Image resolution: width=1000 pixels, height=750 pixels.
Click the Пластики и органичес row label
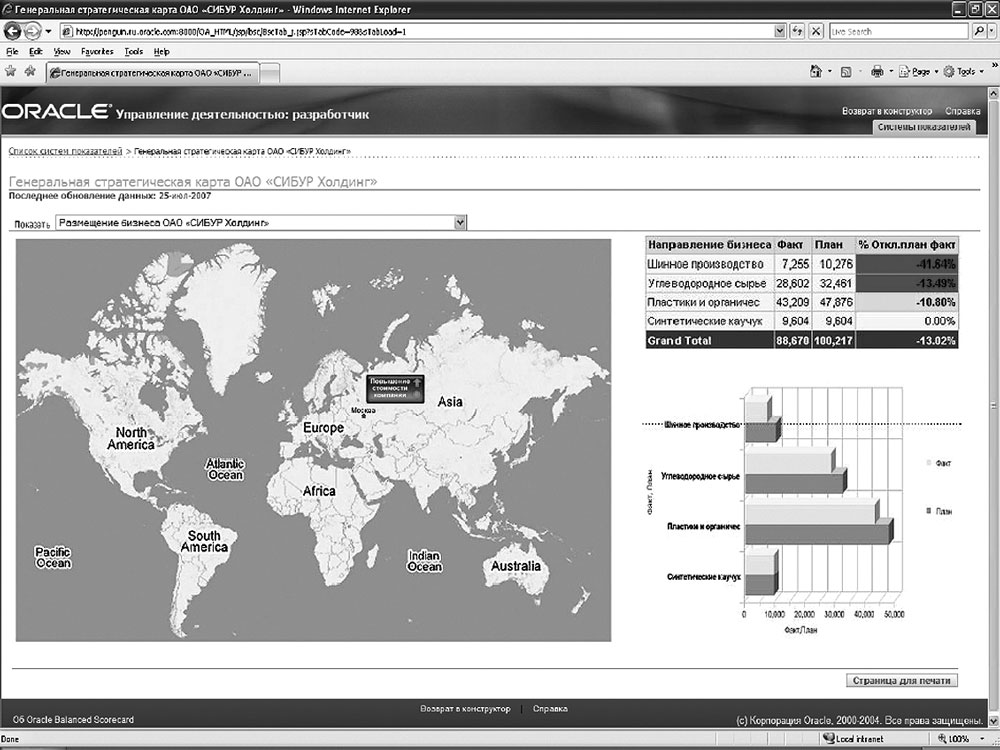tap(703, 302)
